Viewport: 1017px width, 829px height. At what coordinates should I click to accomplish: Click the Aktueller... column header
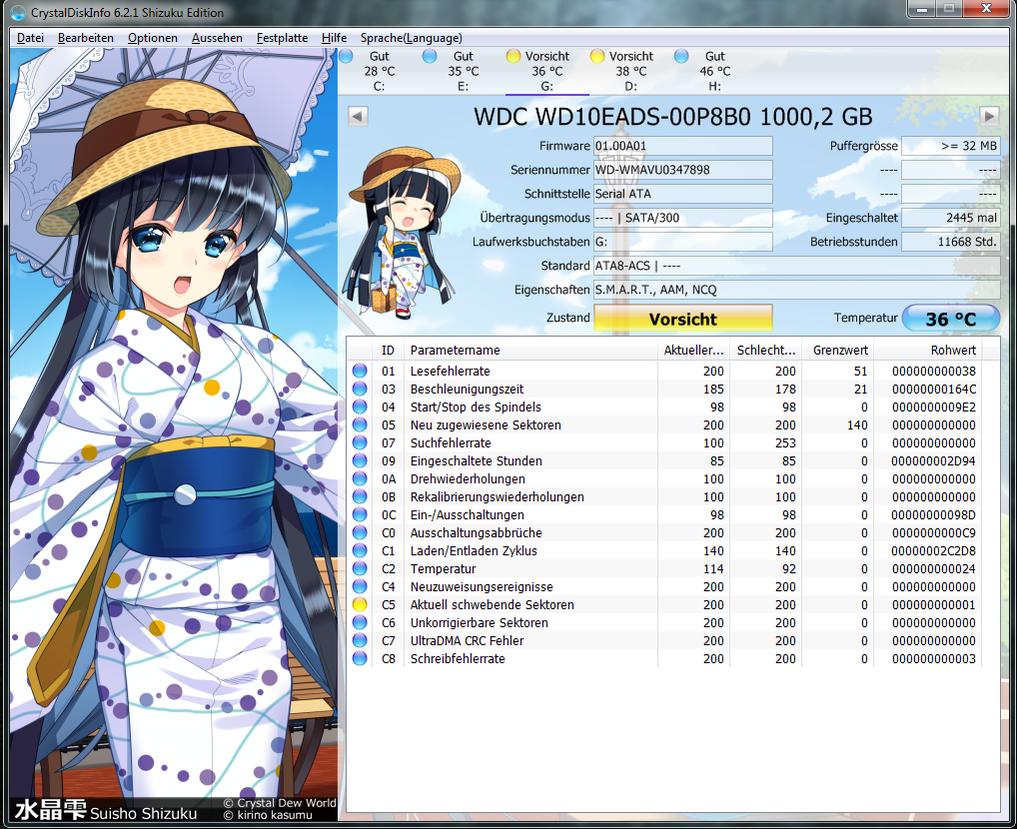pos(693,350)
